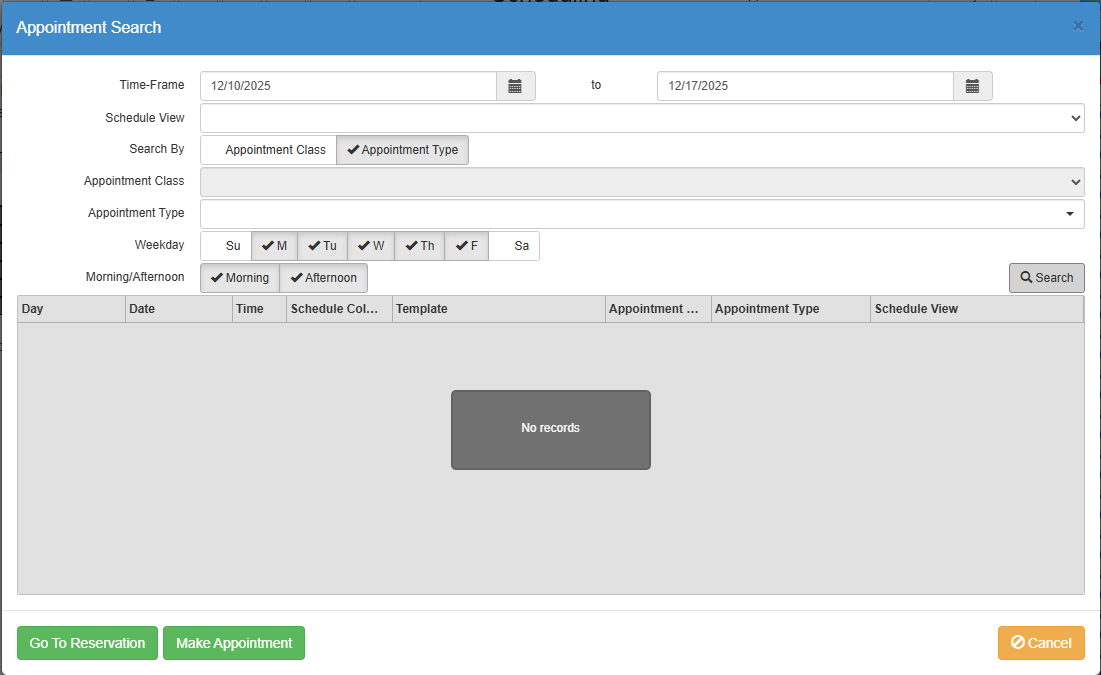1101x675 pixels.
Task: Enable Saturday in the Weekday filter
Action: pos(514,246)
